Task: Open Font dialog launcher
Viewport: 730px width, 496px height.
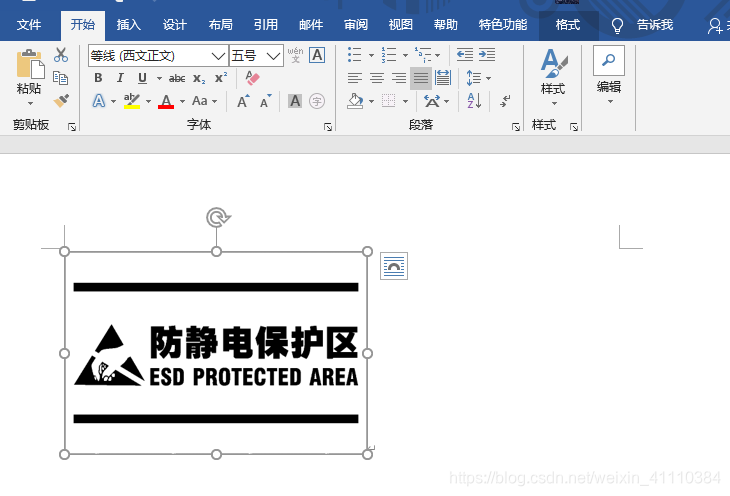Action: click(x=328, y=127)
